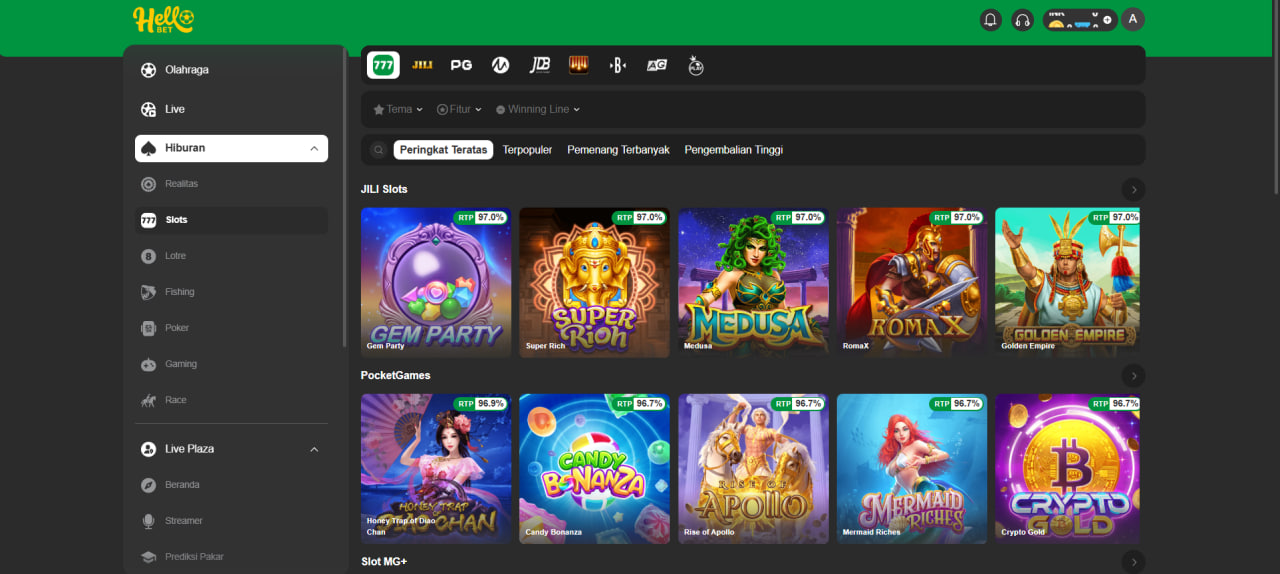The image size is (1280, 574).
Task: Select the PG provider icon
Action: pyautogui.click(x=461, y=65)
